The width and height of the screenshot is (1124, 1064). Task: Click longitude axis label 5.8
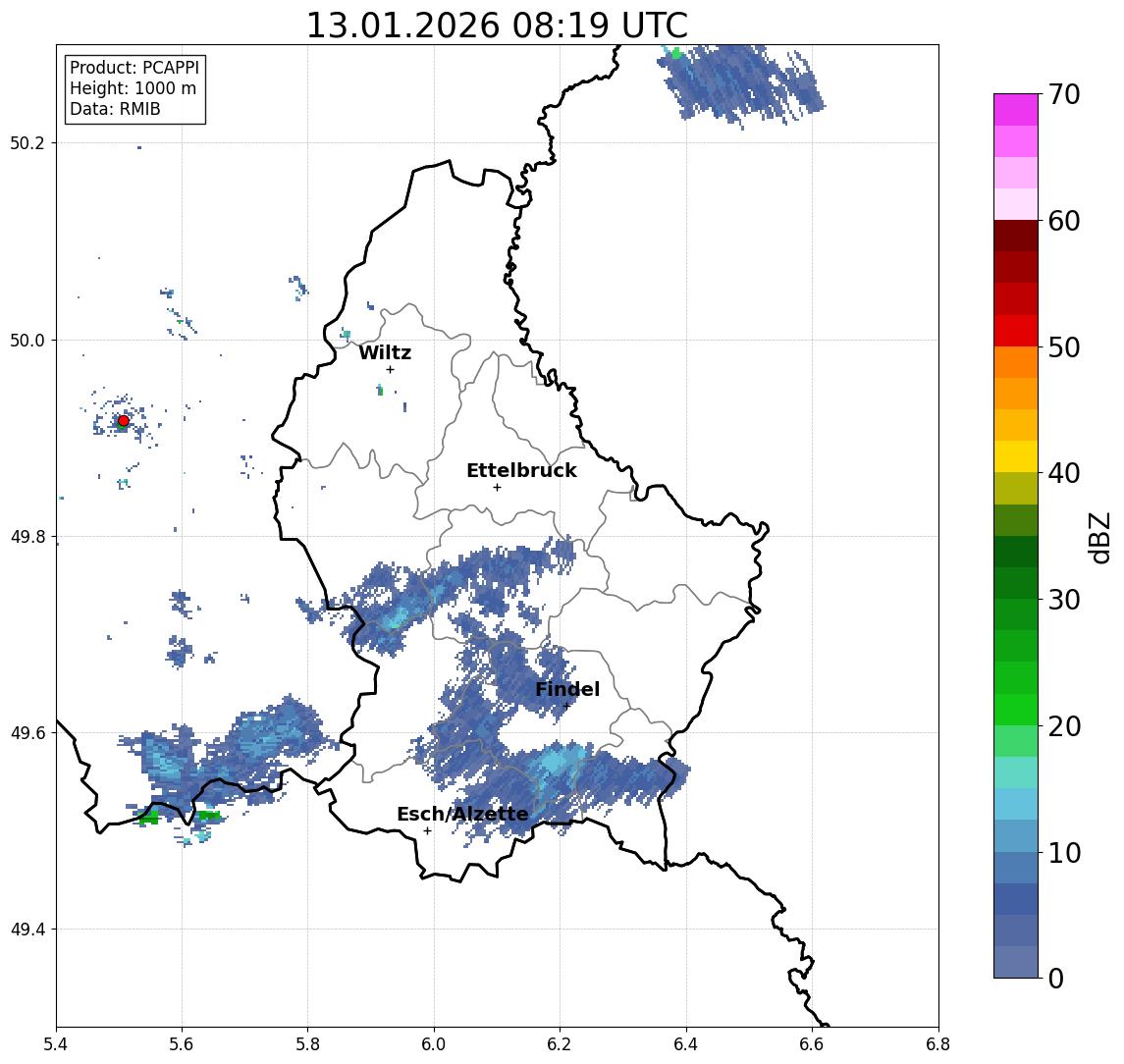pos(308,1043)
